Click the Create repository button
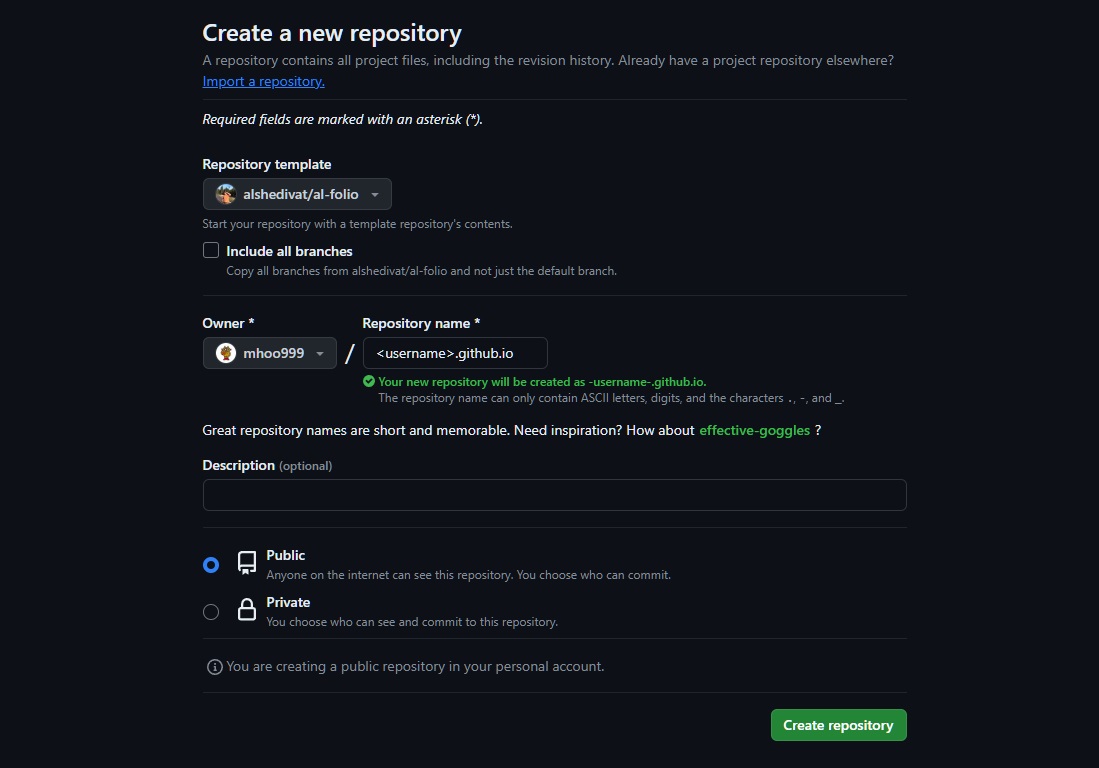Viewport: 1099px width, 768px height. pos(838,725)
